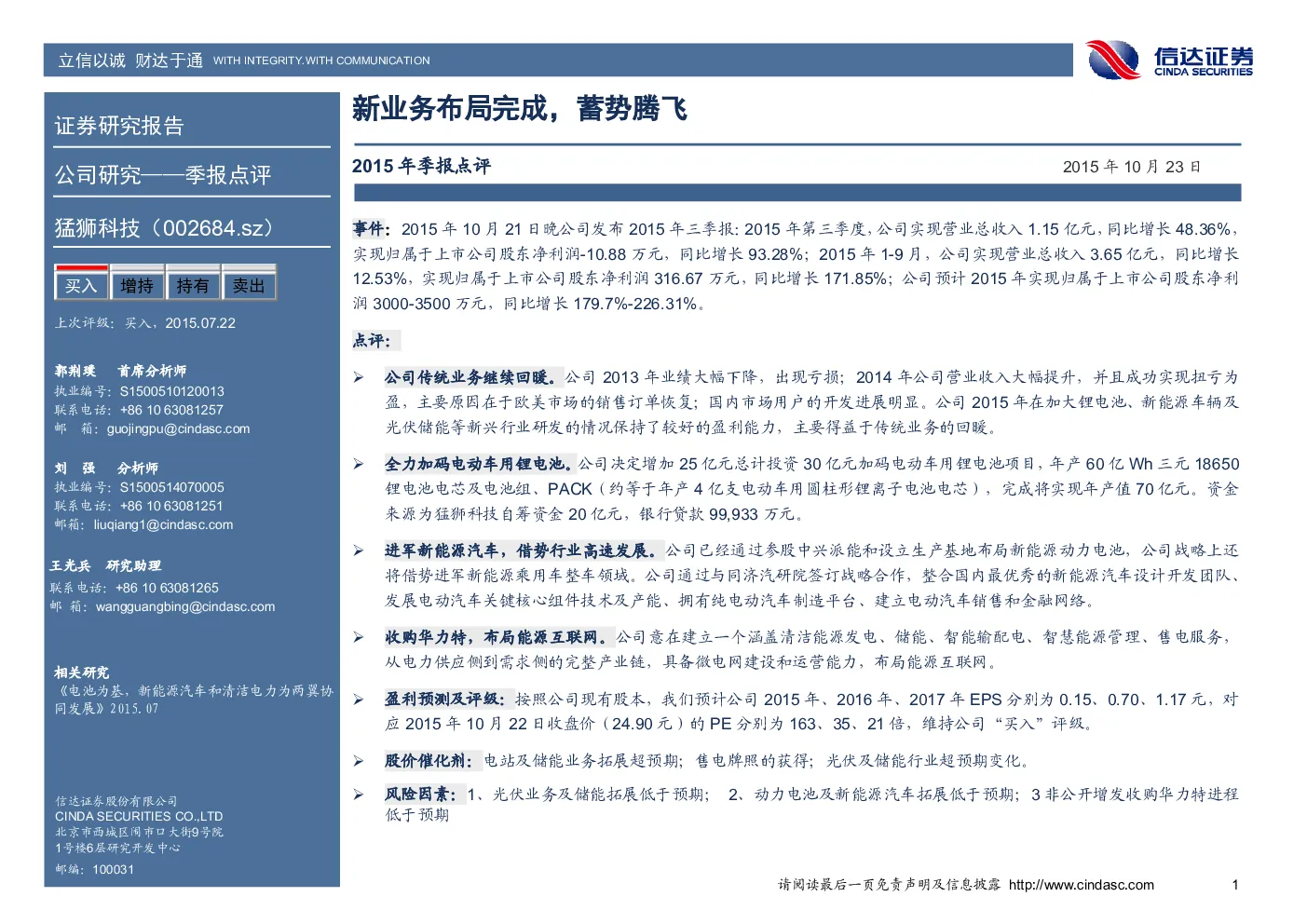Click analyst name 郭荆璞 首席分析师
The image size is (1307, 924).
click(x=120, y=371)
